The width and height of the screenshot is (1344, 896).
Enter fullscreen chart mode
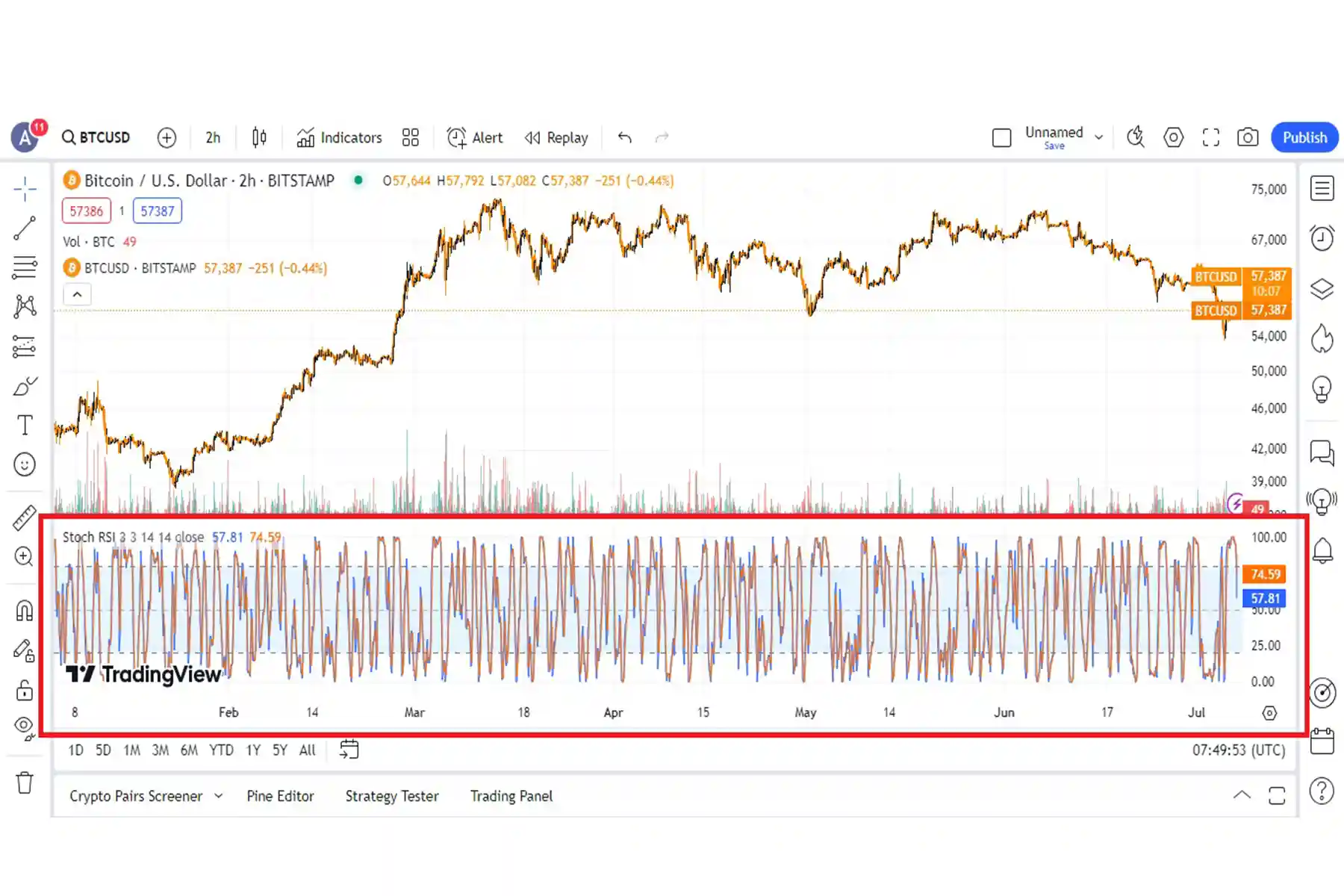[1211, 137]
